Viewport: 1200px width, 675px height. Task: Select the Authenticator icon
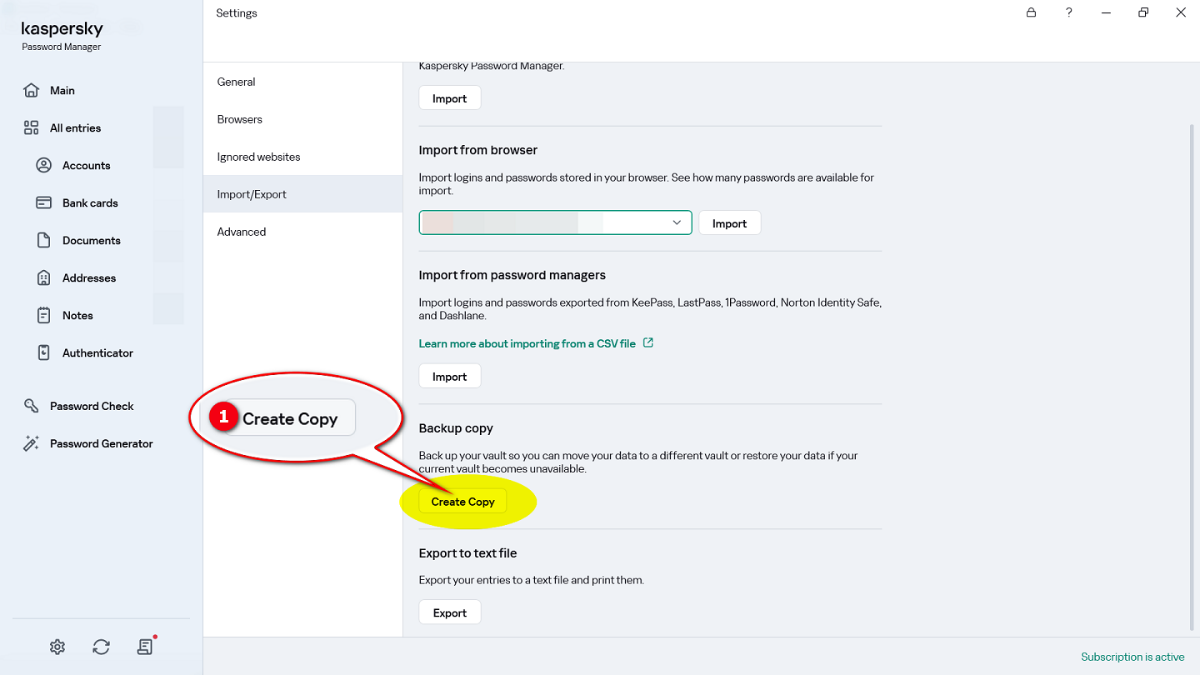(44, 353)
